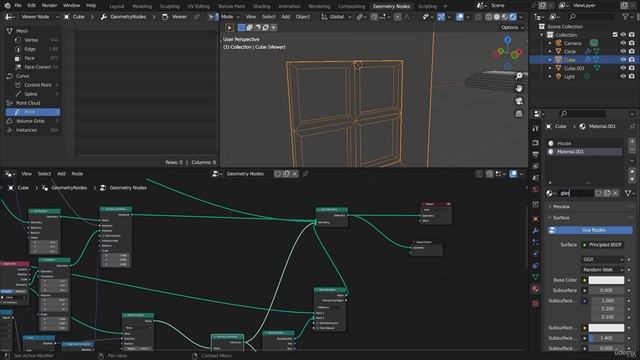Open the Blender logo menu

7,6
